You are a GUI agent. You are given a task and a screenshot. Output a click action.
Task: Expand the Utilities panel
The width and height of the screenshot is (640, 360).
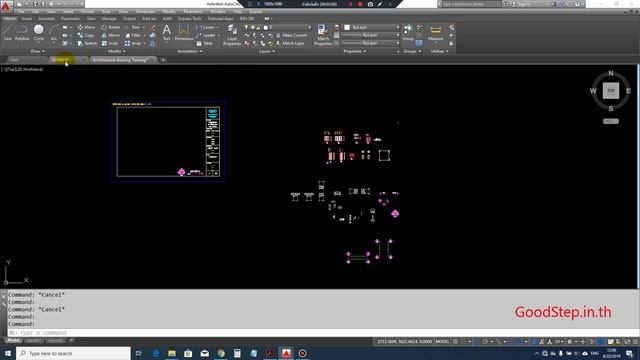(440, 51)
